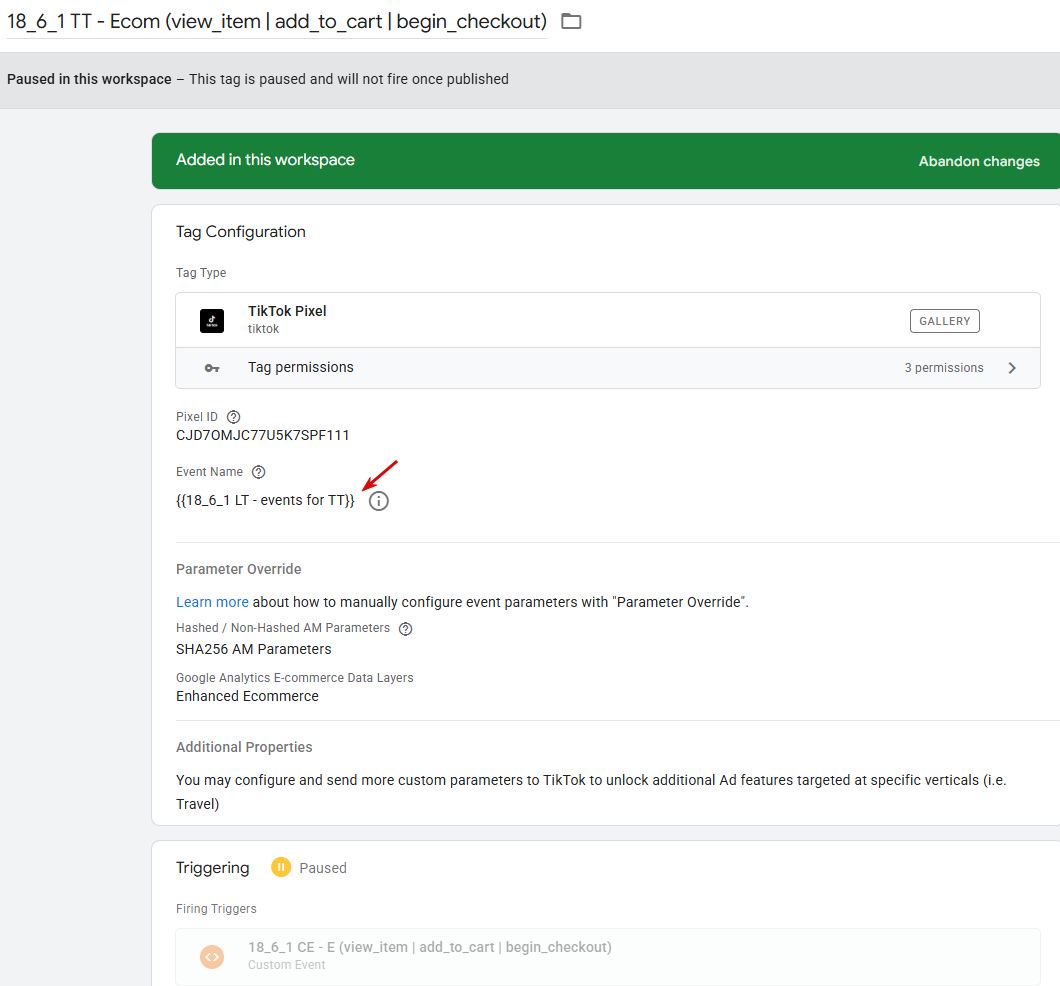Click the yellow paused icon in Triggering
Screen dimensions: 1060x986
point(281,868)
